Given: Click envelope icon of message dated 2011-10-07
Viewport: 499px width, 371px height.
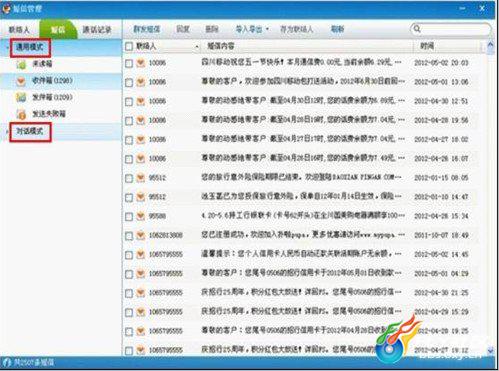Looking at the screenshot, I should [141, 235].
